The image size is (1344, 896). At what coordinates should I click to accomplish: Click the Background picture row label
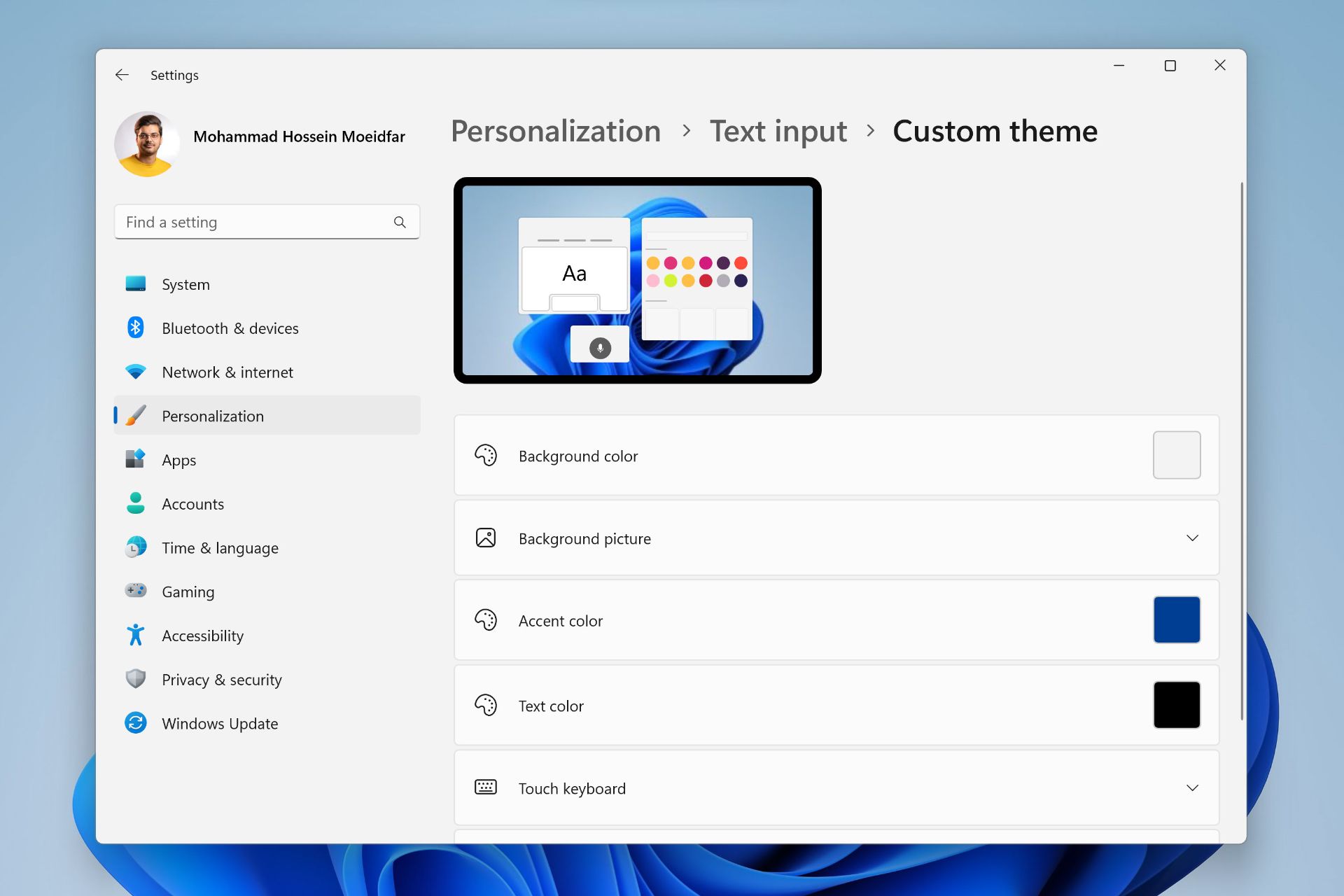pyautogui.click(x=584, y=538)
